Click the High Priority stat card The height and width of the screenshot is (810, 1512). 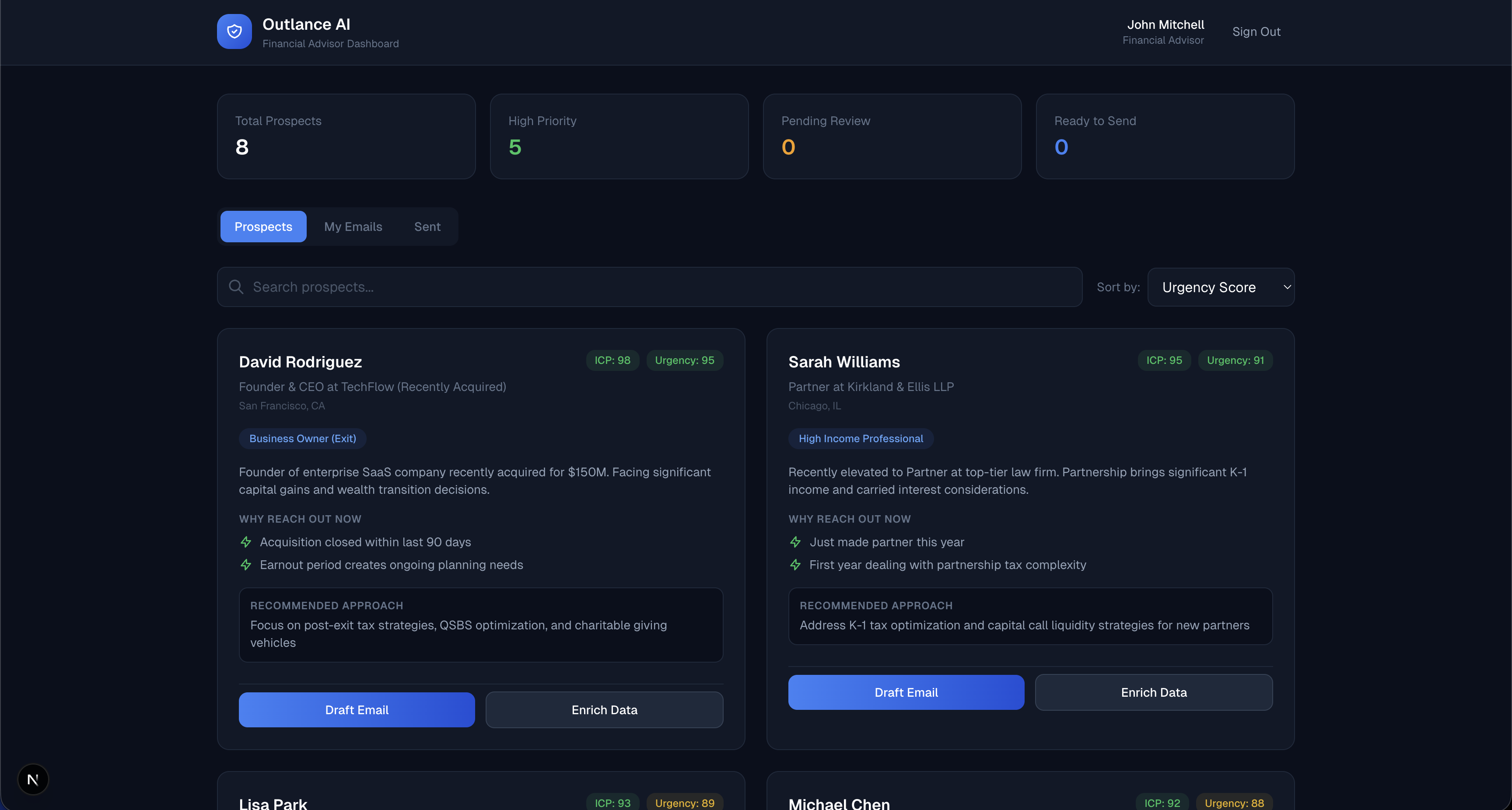pos(619,136)
